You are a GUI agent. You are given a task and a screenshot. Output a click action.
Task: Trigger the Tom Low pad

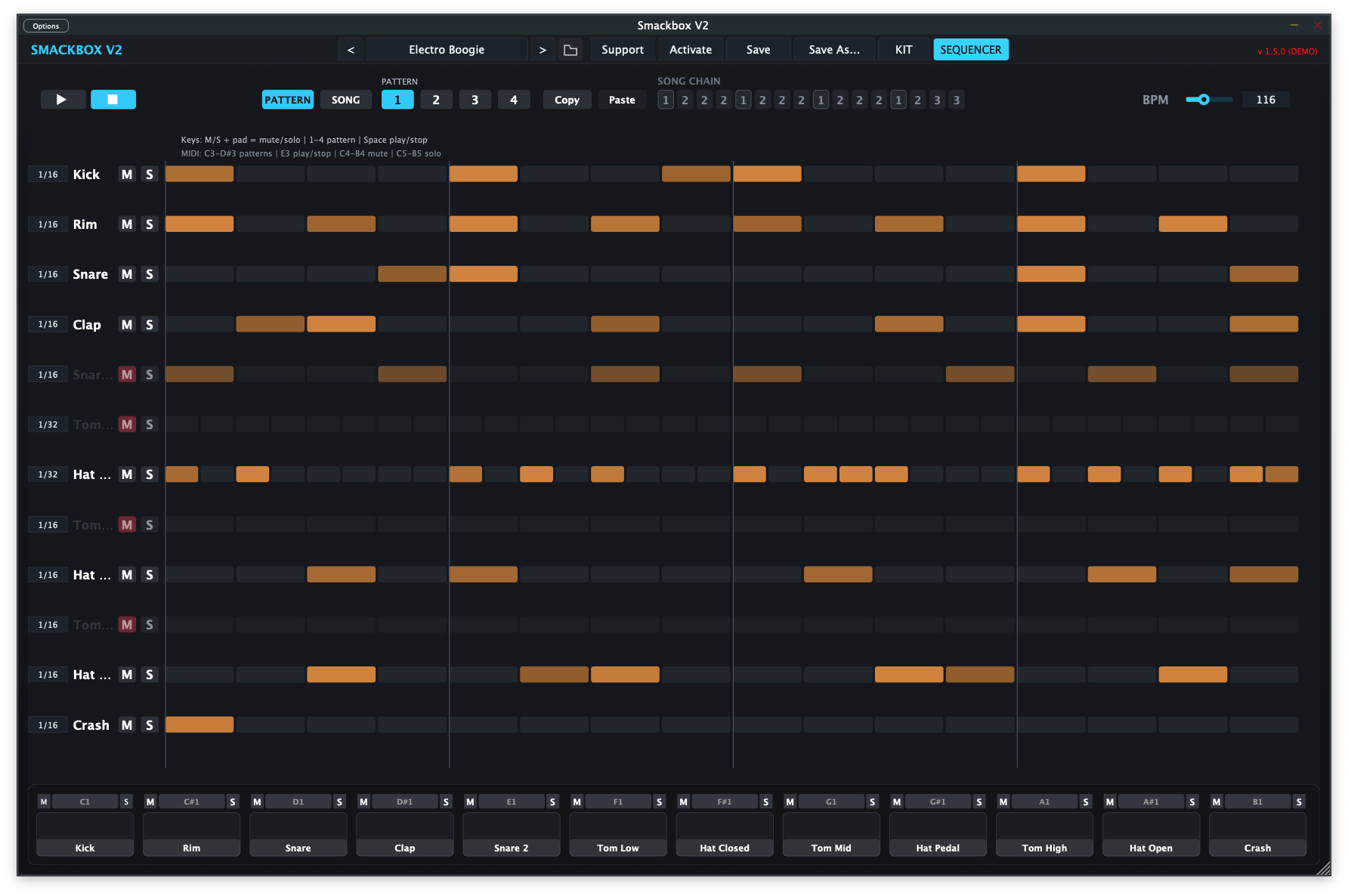[x=618, y=834]
